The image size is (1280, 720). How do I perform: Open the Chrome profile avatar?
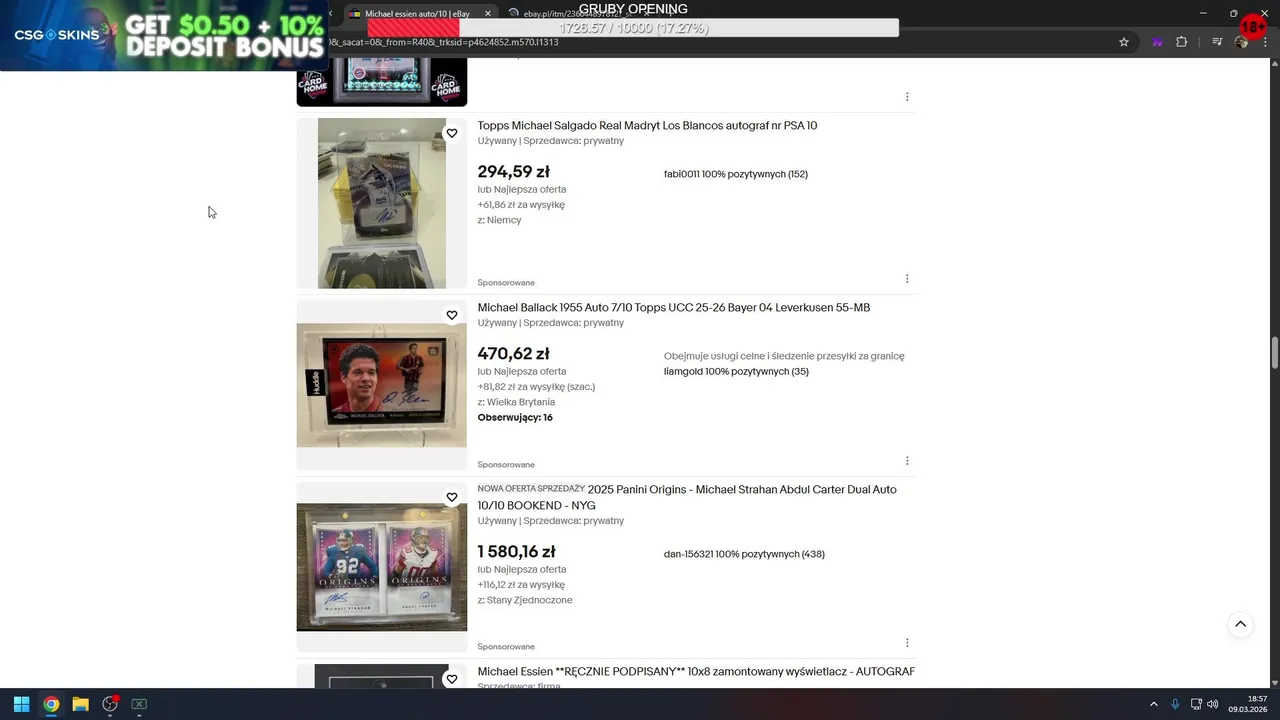click(x=1242, y=42)
